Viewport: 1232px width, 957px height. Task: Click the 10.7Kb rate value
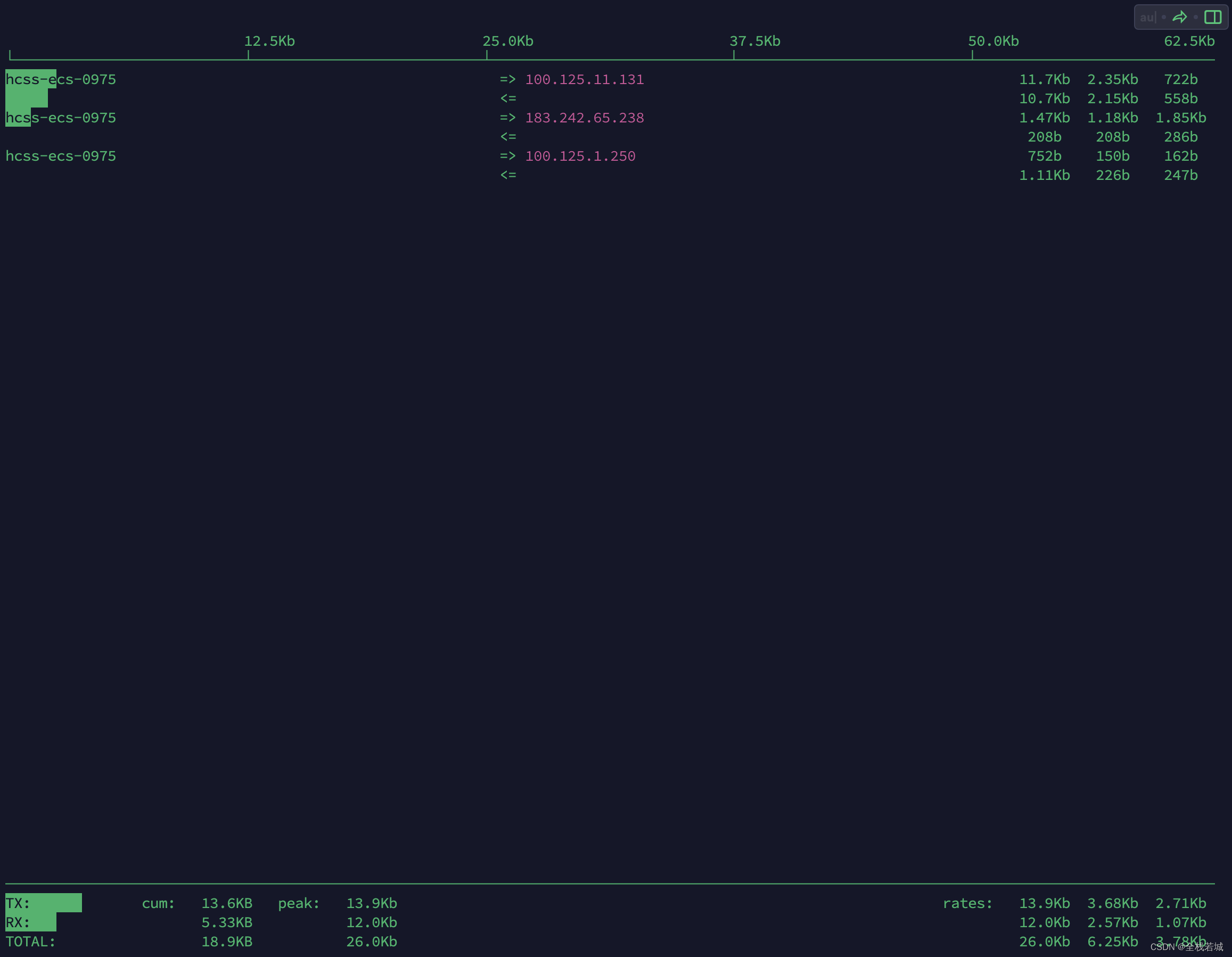(1045, 98)
